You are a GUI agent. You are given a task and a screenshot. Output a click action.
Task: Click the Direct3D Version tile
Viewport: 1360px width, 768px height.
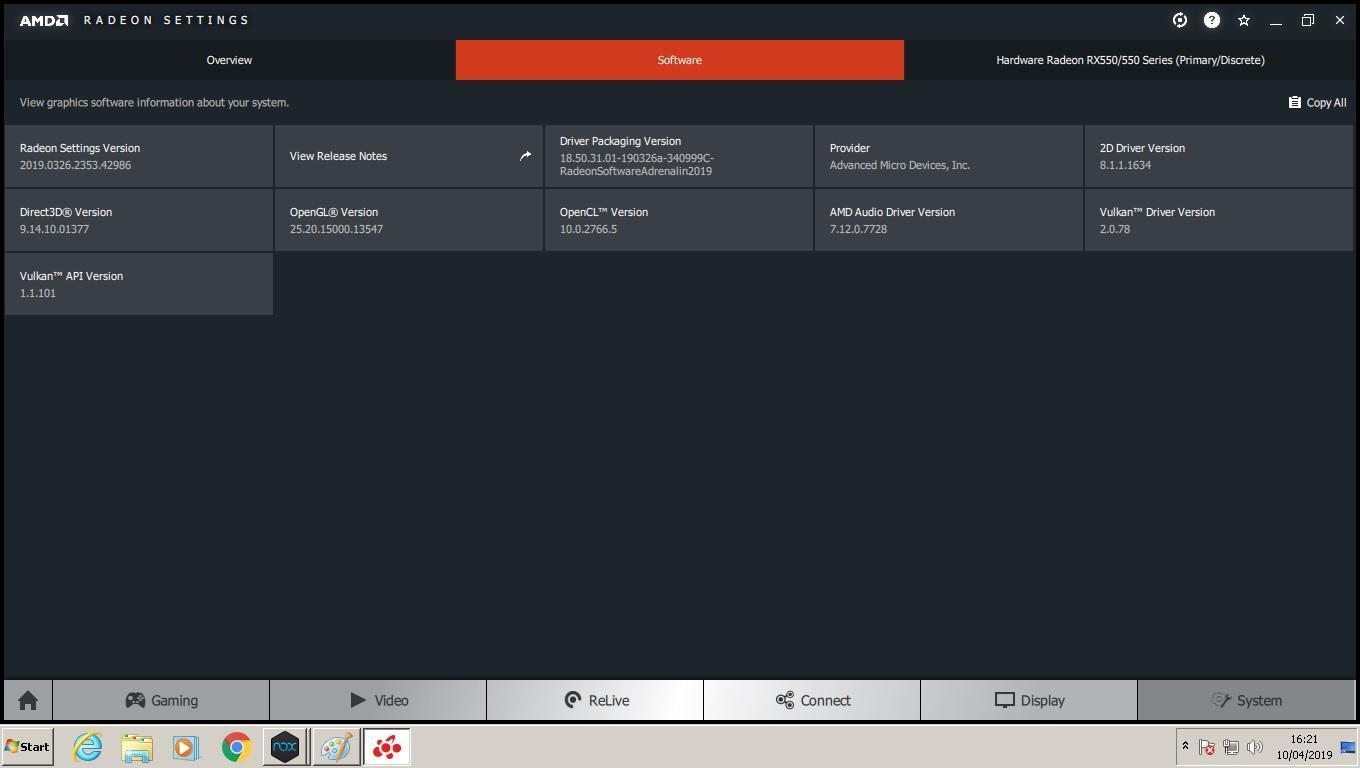pos(139,220)
